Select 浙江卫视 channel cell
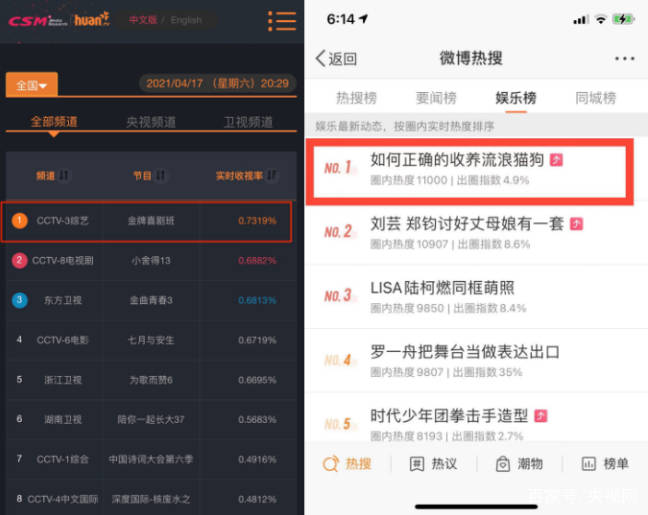The width and height of the screenshot is (648, 515). coord(63,379)
